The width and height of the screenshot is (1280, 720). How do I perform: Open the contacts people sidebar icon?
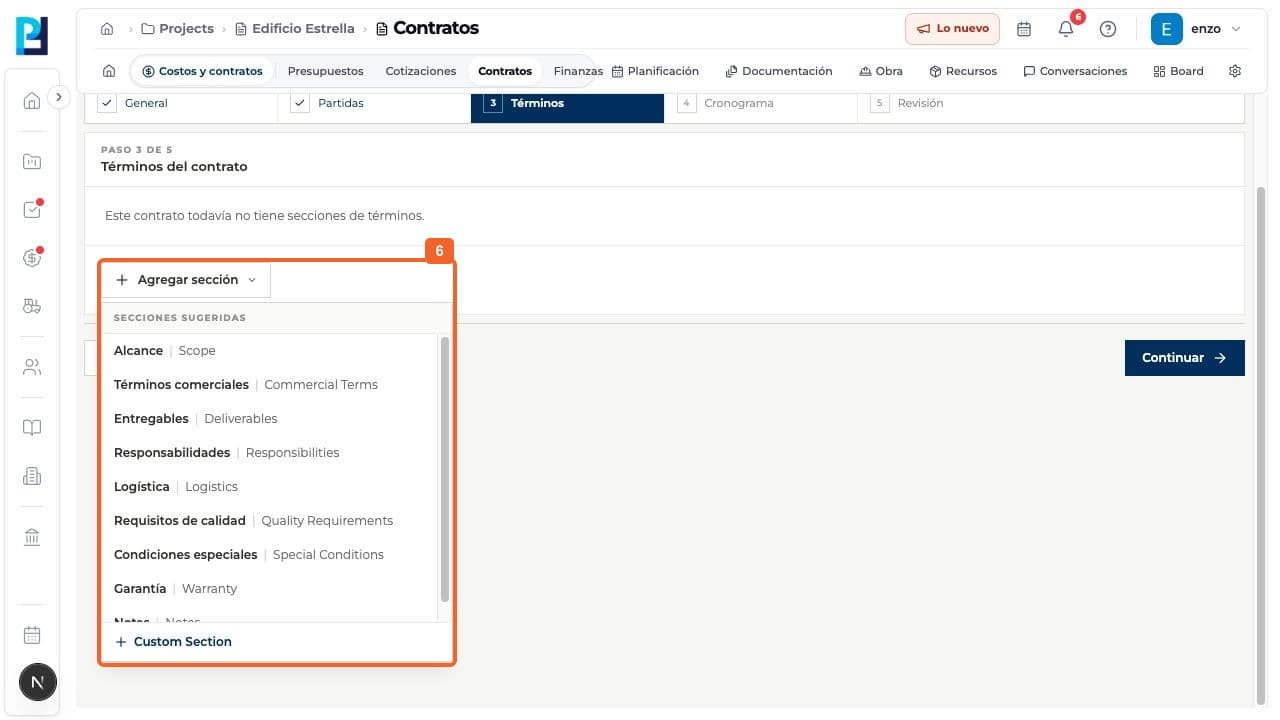(32, 367)
